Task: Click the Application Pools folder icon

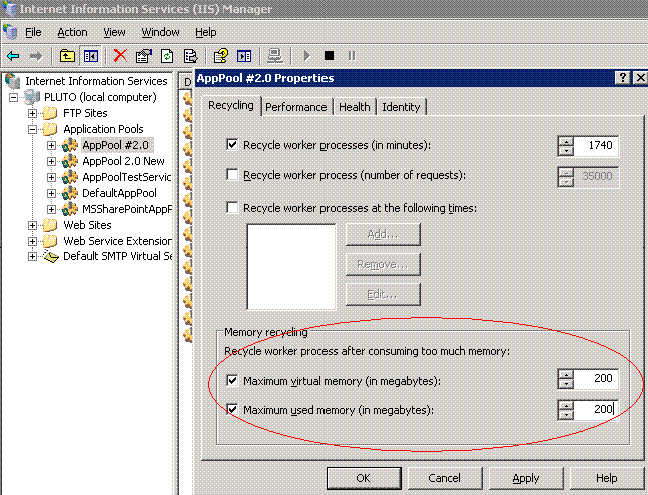Action: 50,129
